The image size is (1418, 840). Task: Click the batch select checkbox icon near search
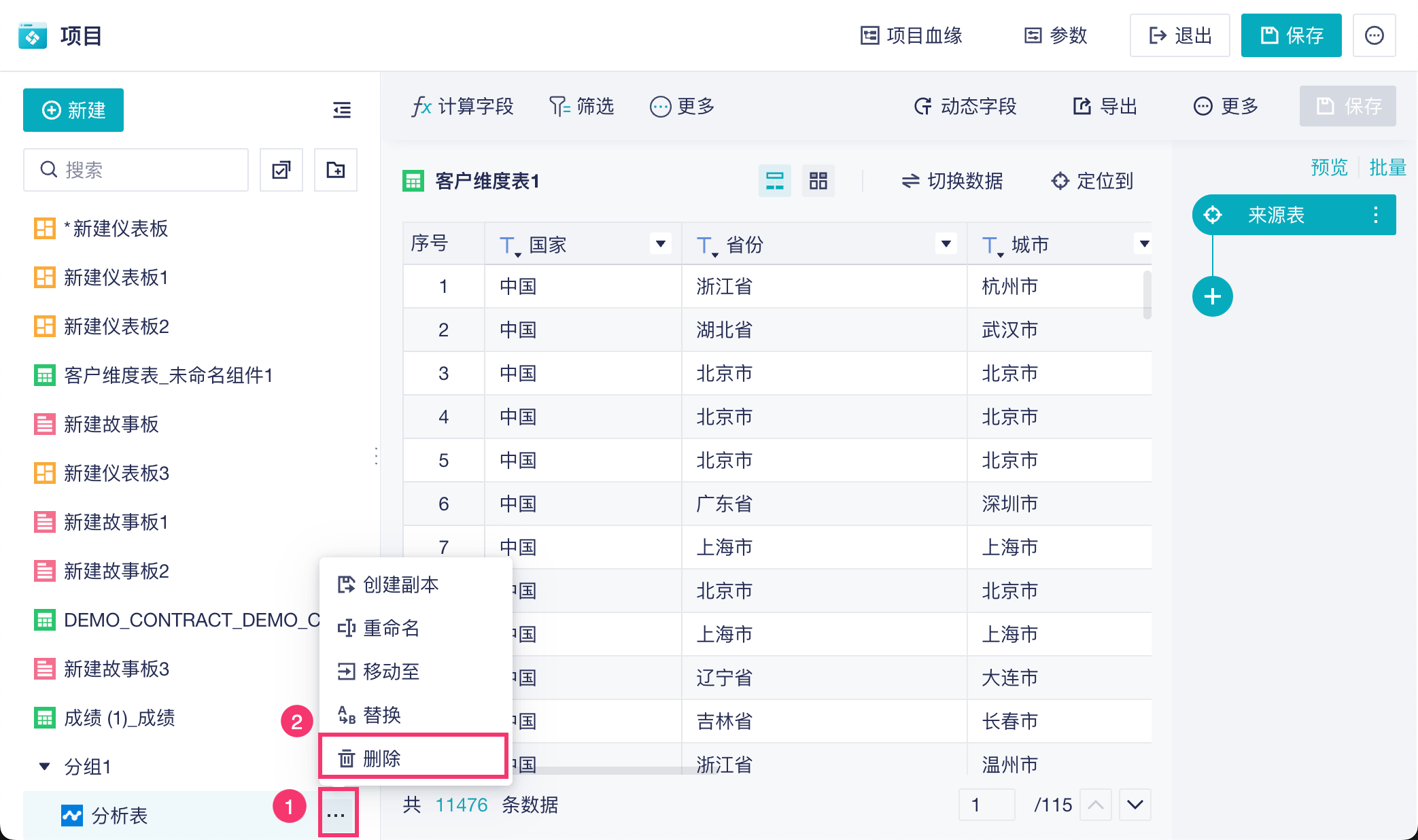(281, 170)
